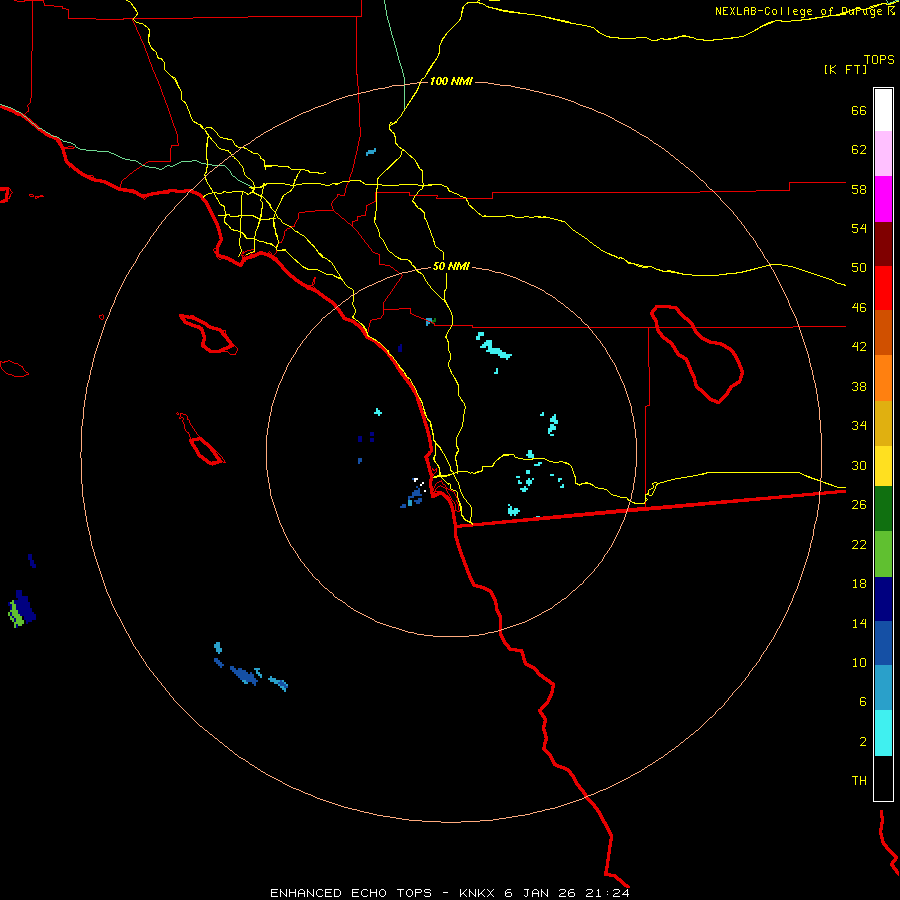The image size is (900, 900).
Task: Click the "21:24" timestamp in caption
Action: click(607, 893)
